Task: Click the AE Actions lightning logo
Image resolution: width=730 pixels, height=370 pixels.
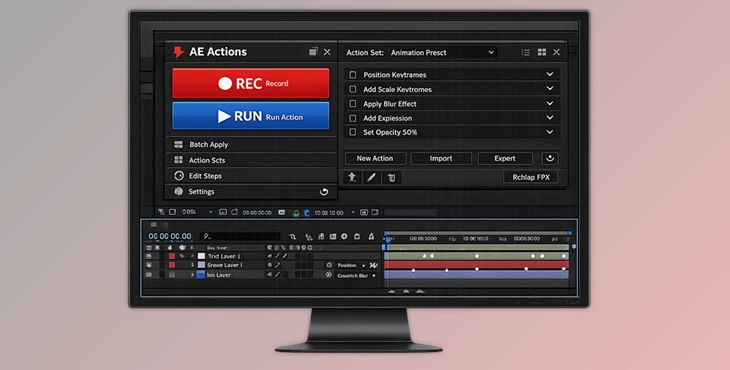Action: [x=178, y=52]
